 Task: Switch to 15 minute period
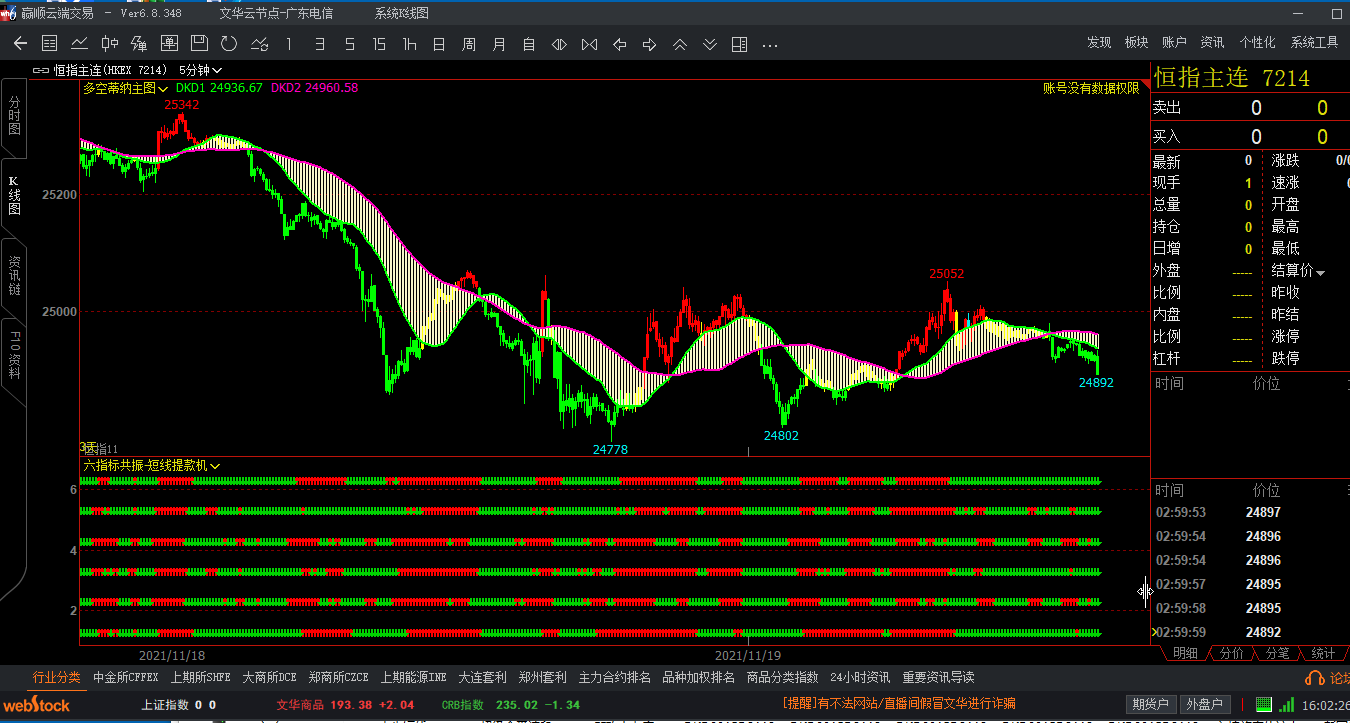(379, 43)
